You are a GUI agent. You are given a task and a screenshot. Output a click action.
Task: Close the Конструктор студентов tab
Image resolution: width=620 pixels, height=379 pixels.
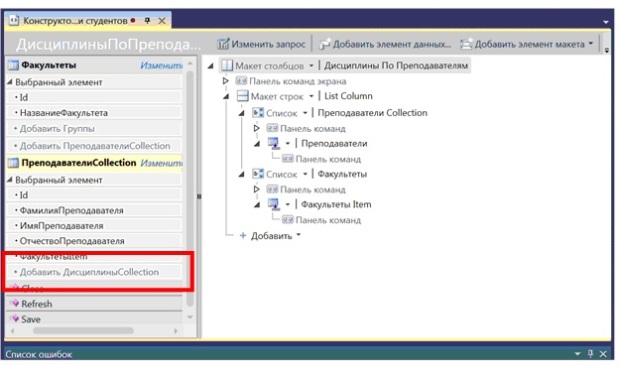click(162, 21)
